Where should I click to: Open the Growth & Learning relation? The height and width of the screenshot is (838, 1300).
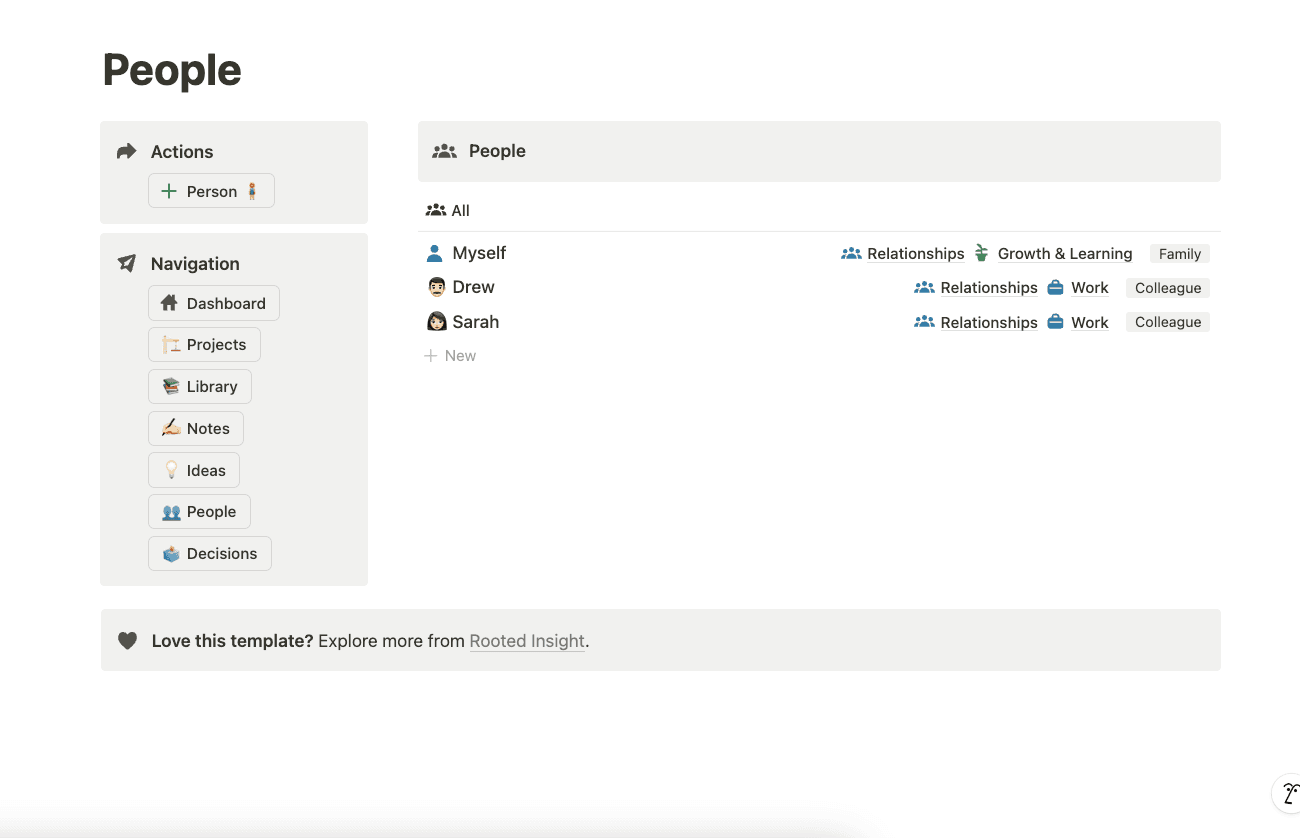(x=1064, y=254)
